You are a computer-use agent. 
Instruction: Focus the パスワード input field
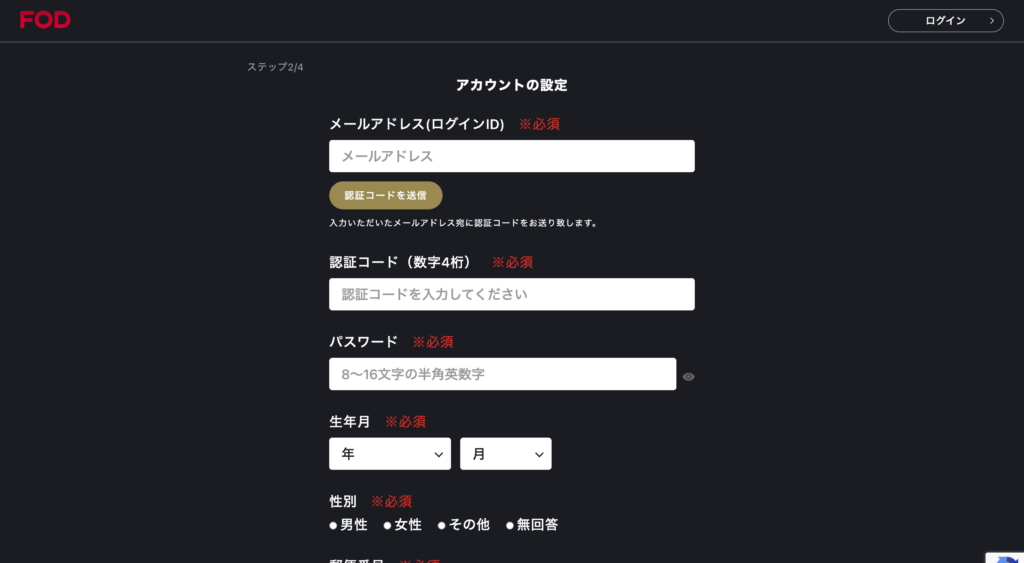(x=502, y=374)
